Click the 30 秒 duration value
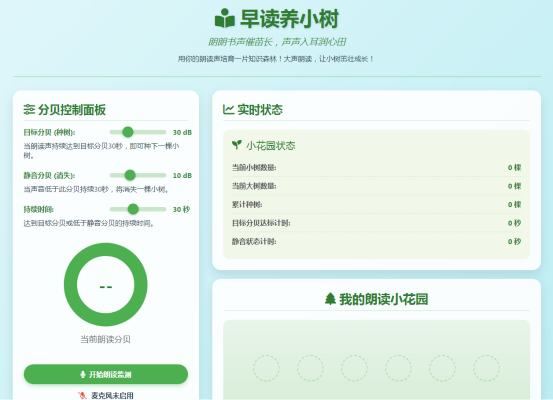This screenshot has height=400, width=553. click(x=181, y=210)
